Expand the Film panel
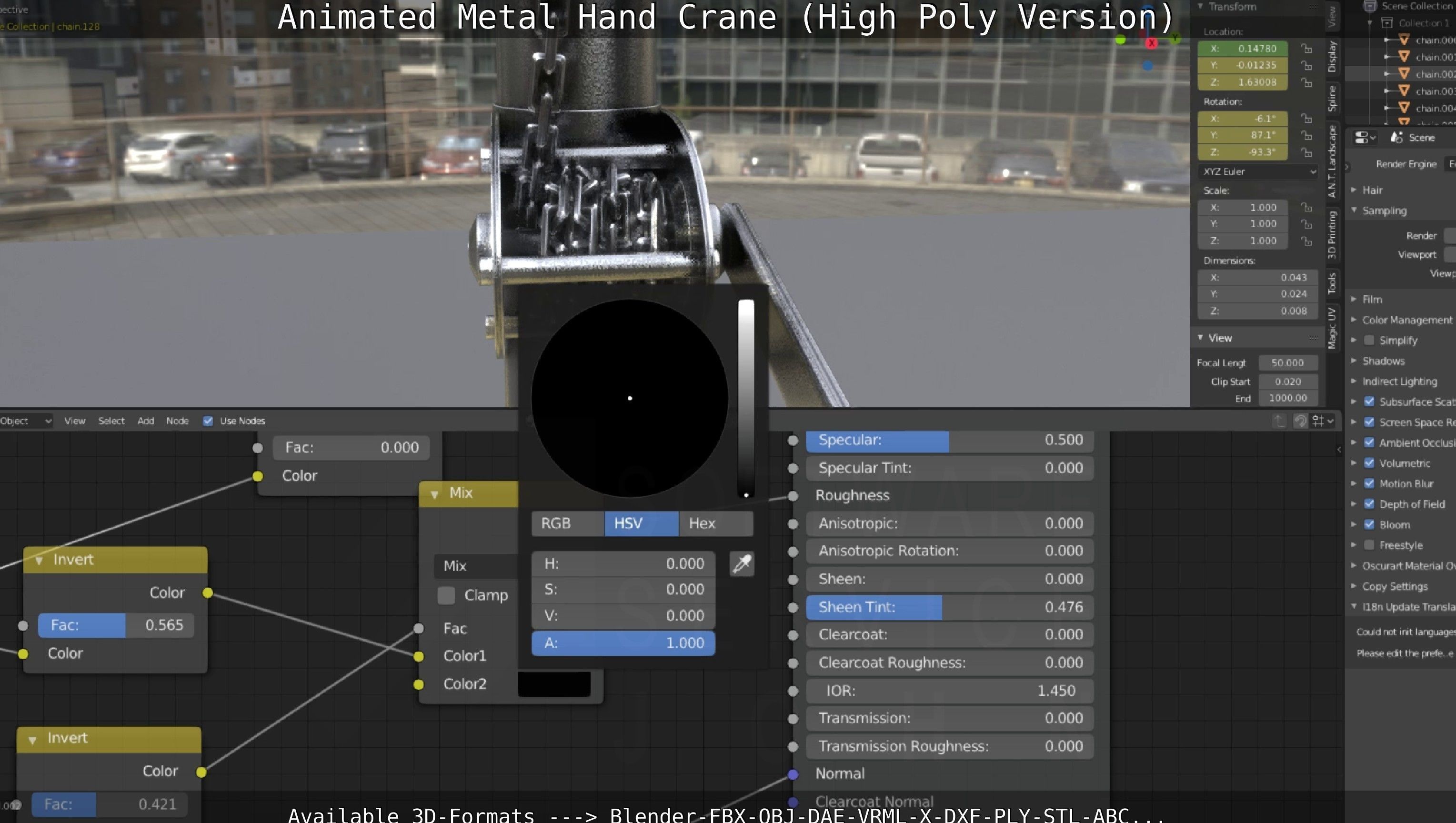This screenshot has height=823, width=1456. [1354, 299]
